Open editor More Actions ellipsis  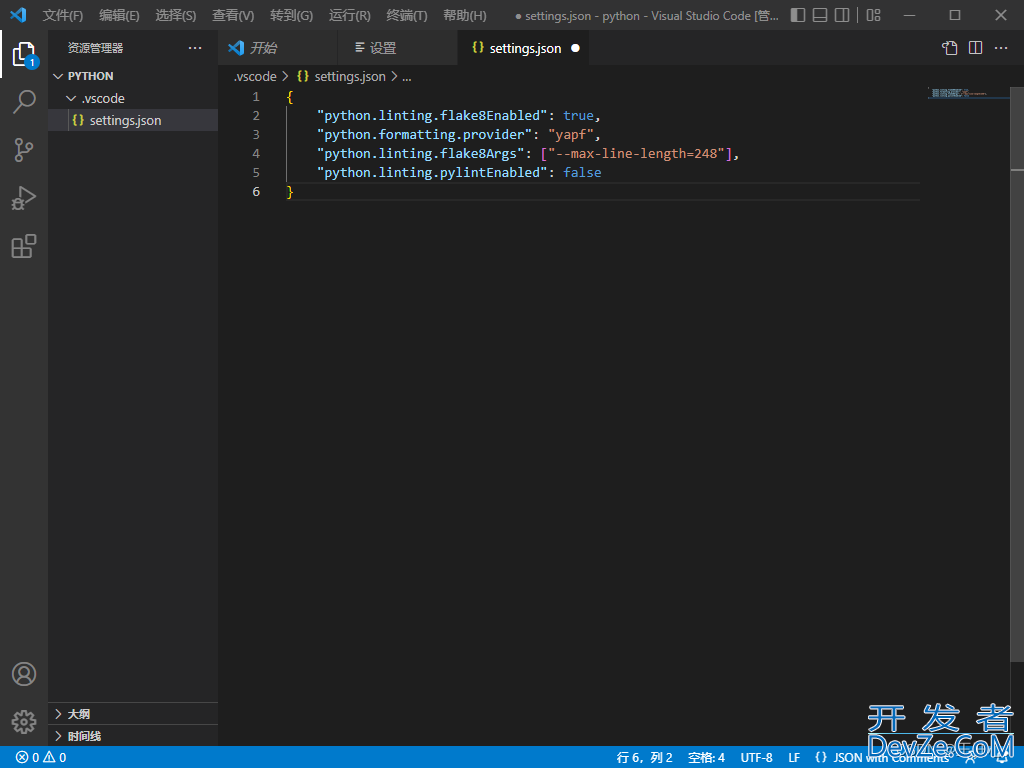(x=1001, y=48)
